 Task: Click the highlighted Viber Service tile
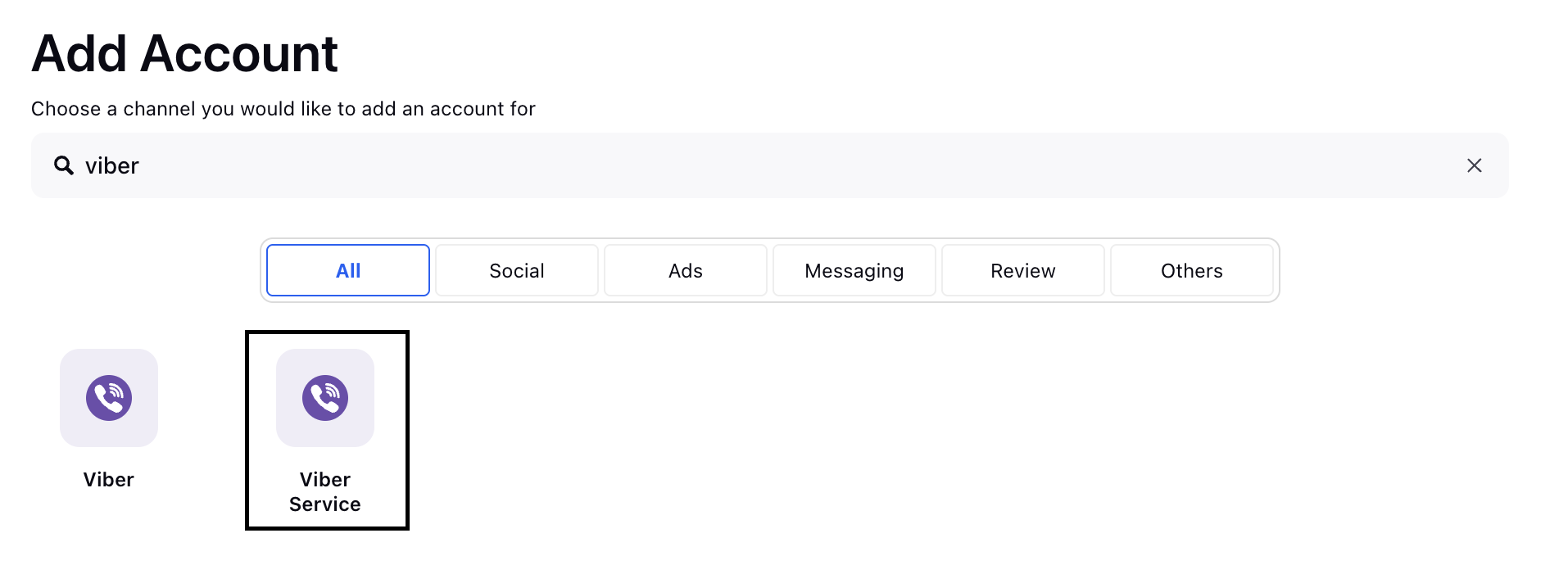[327, 431]
